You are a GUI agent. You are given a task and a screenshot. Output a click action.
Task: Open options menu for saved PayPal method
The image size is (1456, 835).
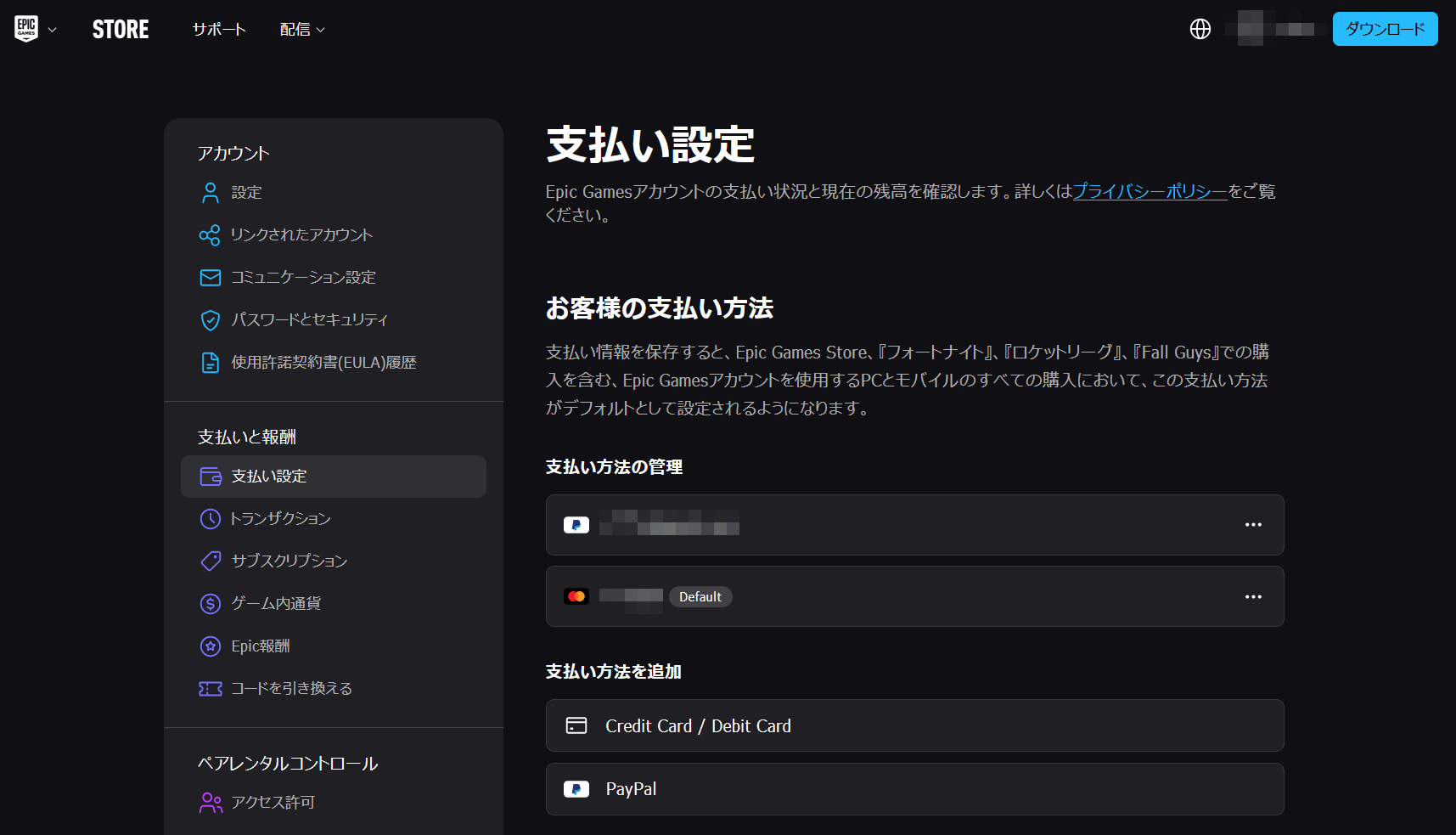pos(1252,525)
